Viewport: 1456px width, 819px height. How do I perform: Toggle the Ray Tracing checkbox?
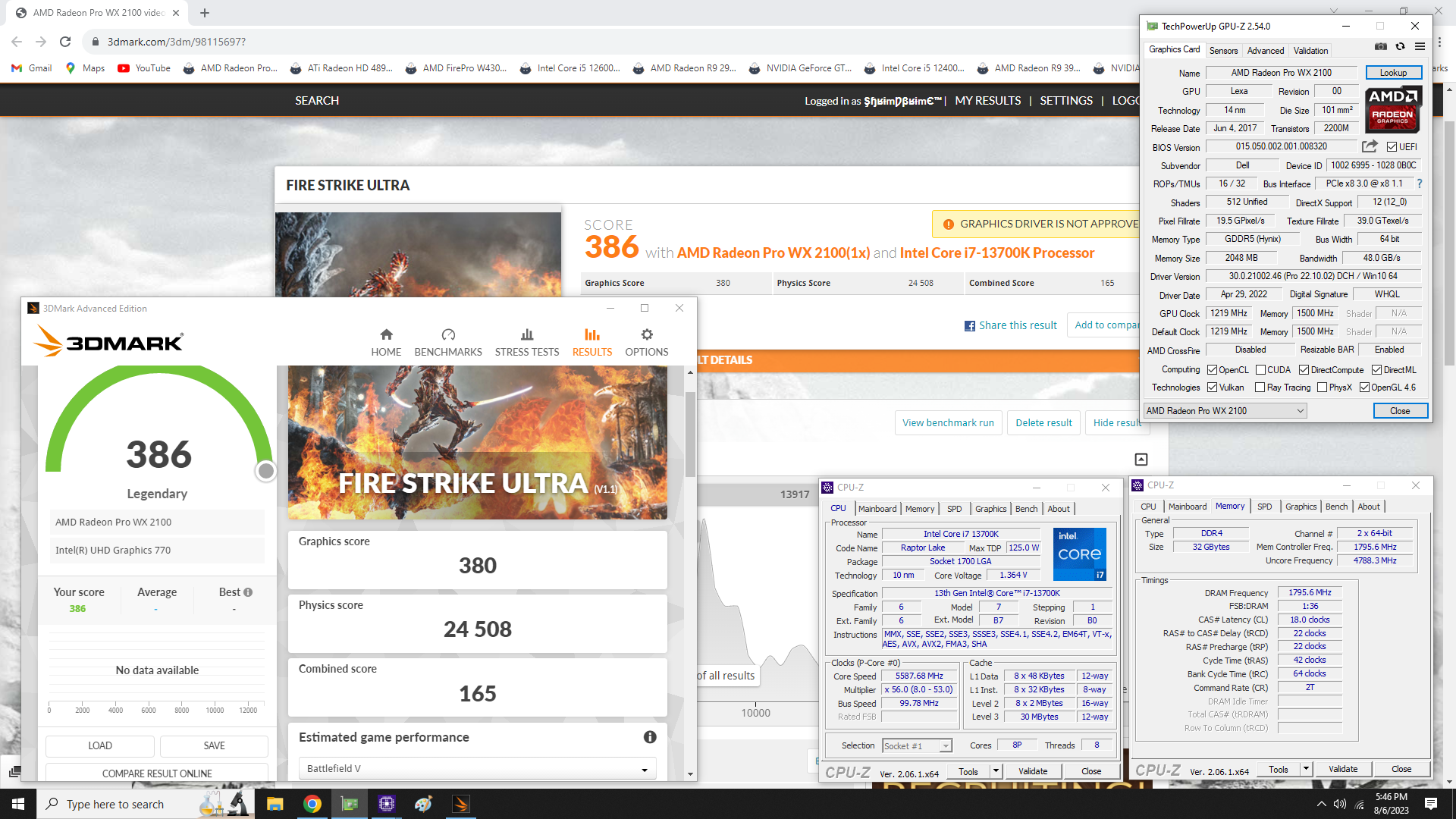pyautogui.click(x=1260, y=388)
